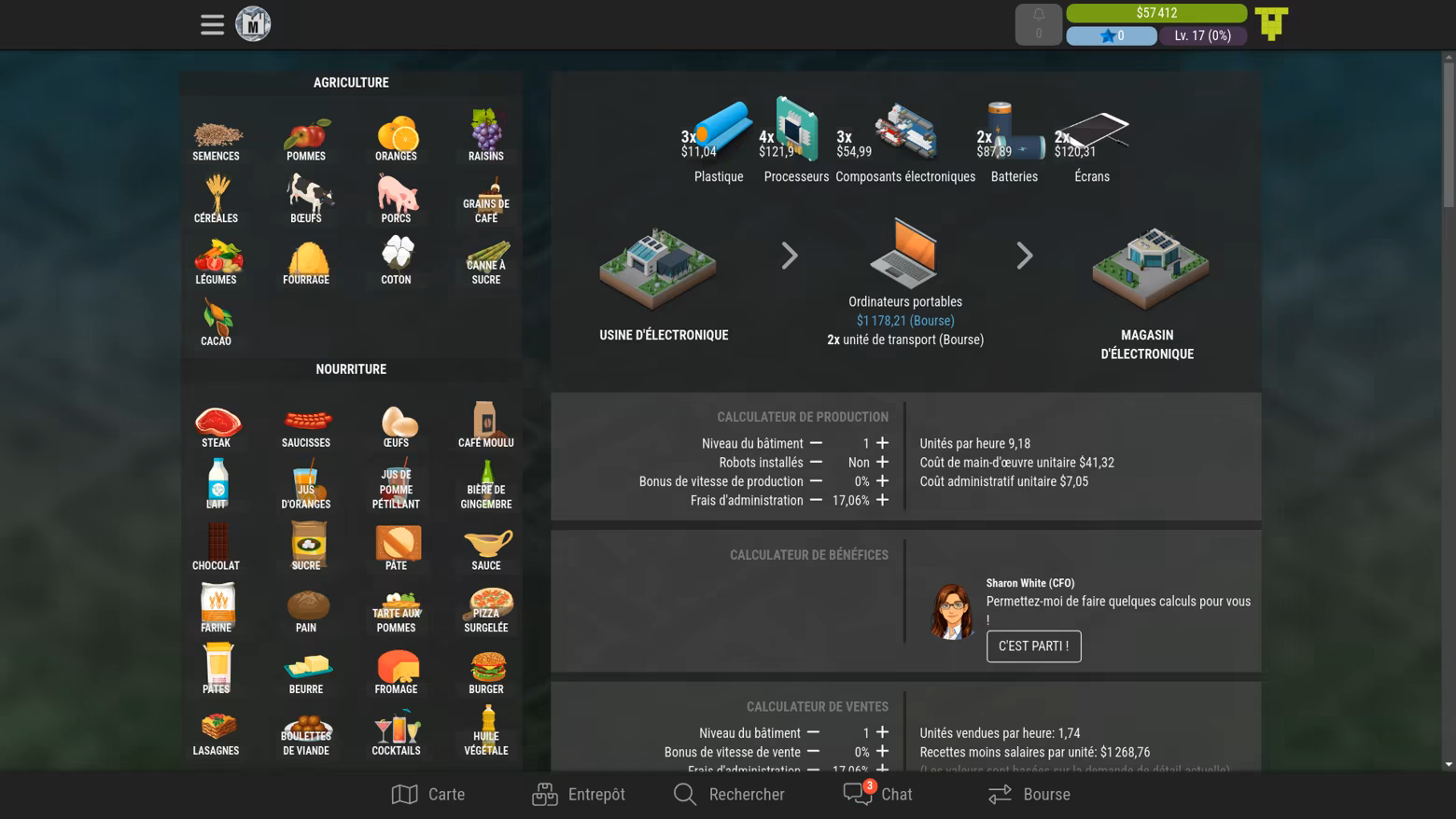
Task: Raise sales calculator building level
Action: pos(883,732)
